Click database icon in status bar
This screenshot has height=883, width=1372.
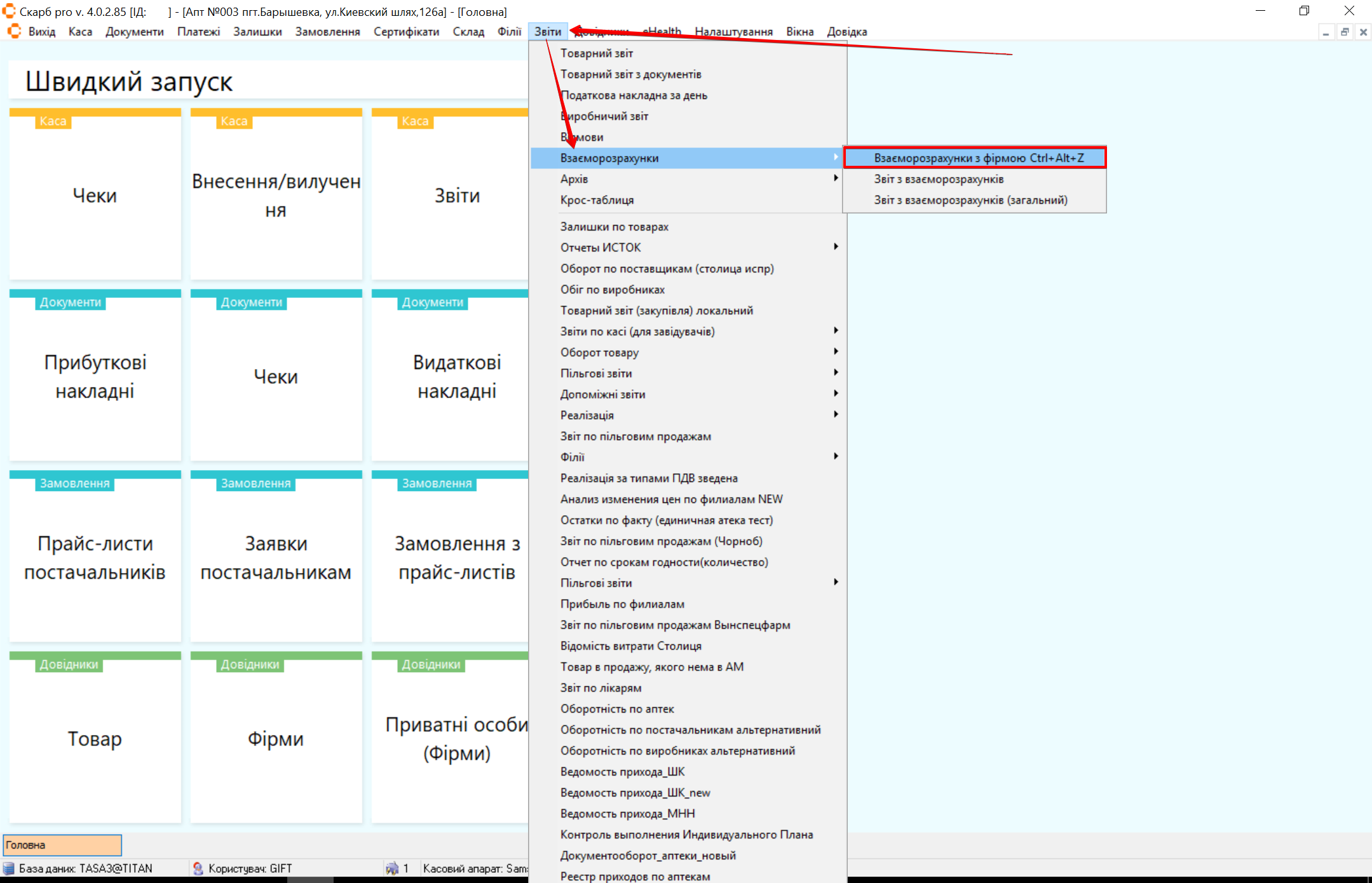pyautogui.click(x=9, y=868)
